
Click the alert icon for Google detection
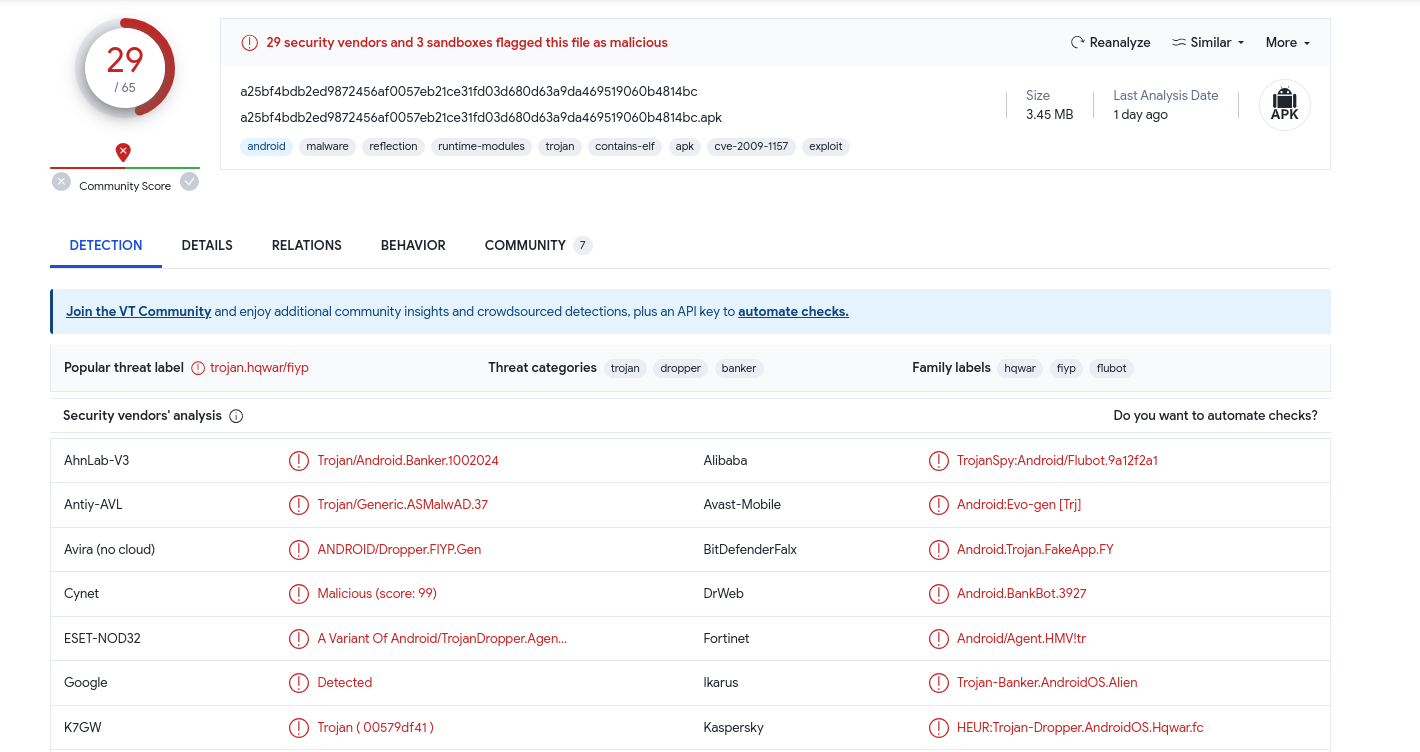pos(298,683)
